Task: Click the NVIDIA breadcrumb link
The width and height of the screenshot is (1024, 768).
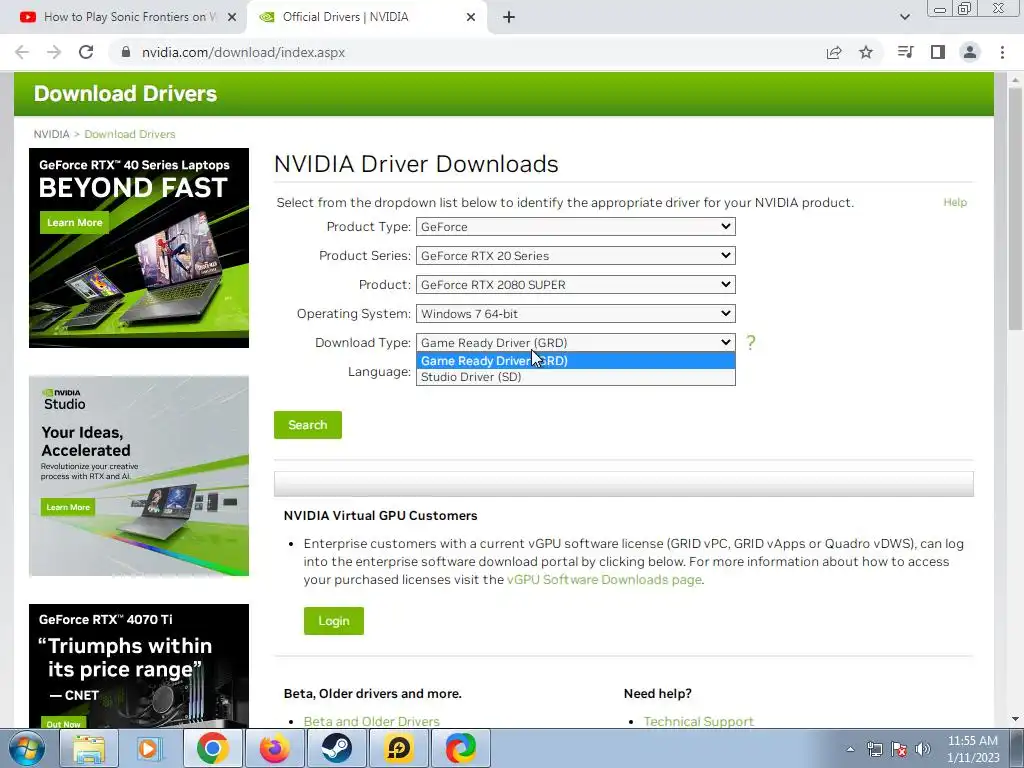Action: tap(52, 134)
